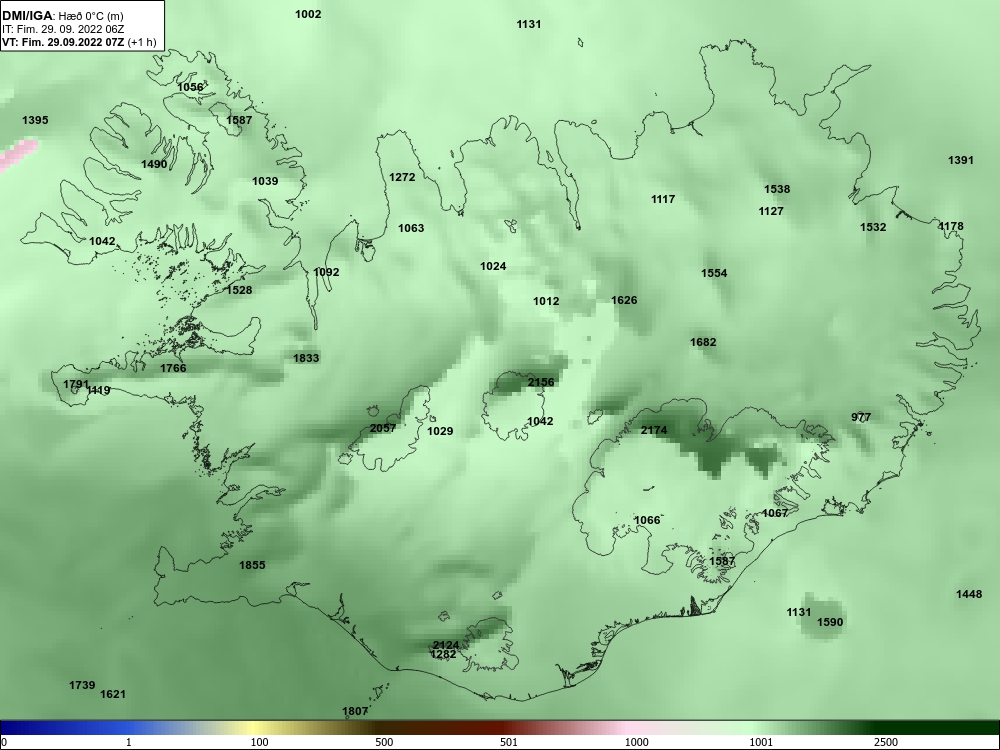Click the 1791 value at Snæfellsjökull
This screenshot has width=1000, height=750.
point(76,384)
